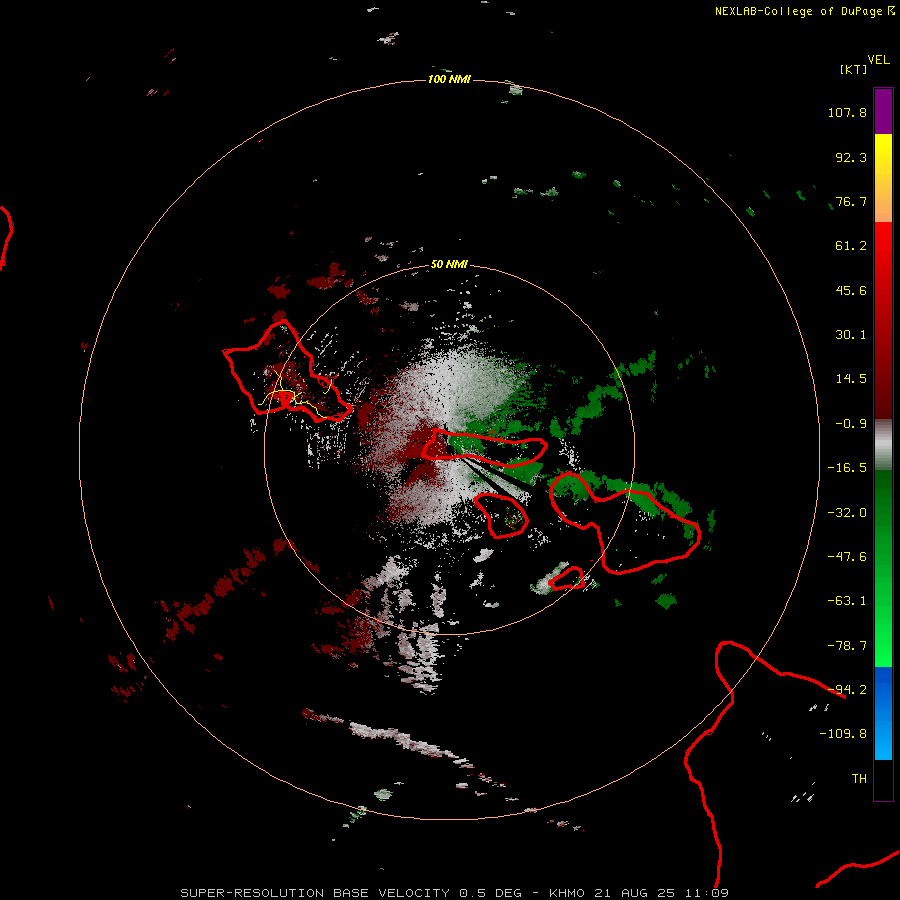Image resolution: width=900 pixels, height=900 pixels.
Task: Click the -16.5 velocity scale value
Action: pyautogui.click(x=847, y=468)
